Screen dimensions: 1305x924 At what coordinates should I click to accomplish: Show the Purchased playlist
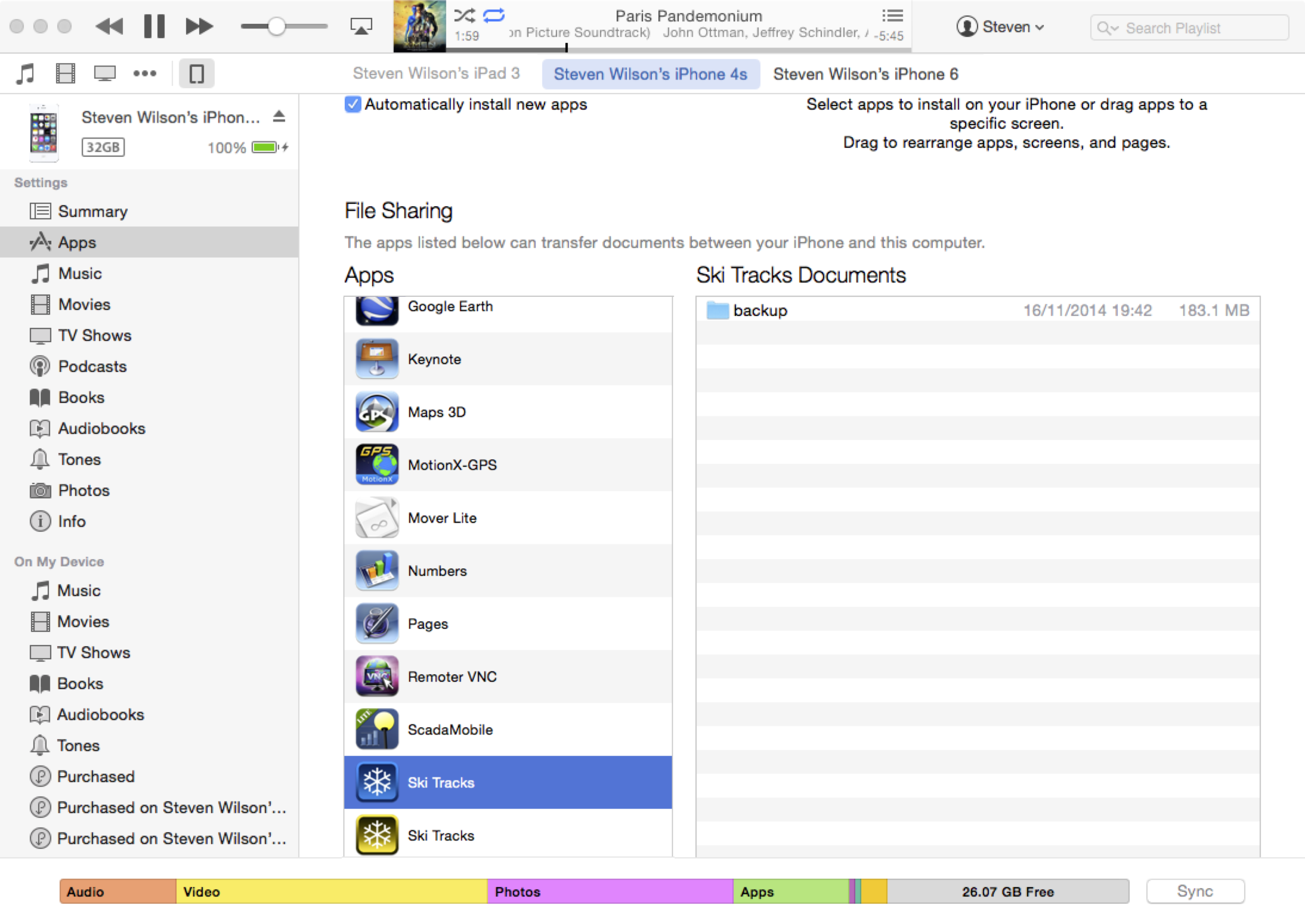pyautogui.click(x=149, y=776)
